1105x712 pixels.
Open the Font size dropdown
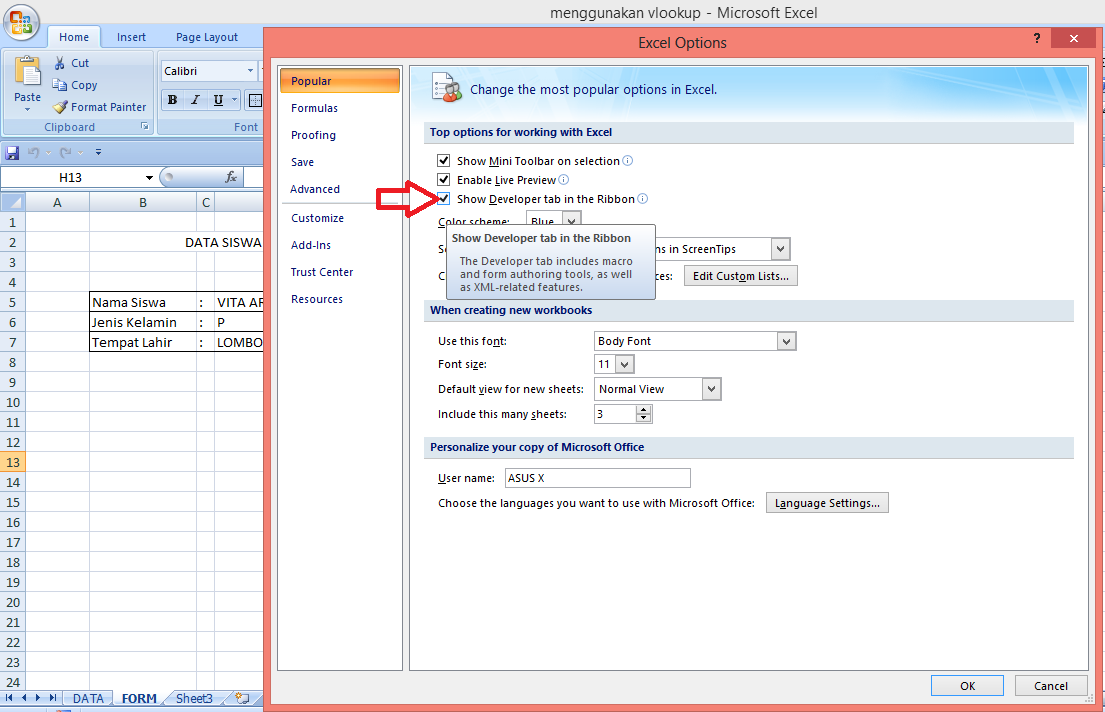click(x=624, y=364)
